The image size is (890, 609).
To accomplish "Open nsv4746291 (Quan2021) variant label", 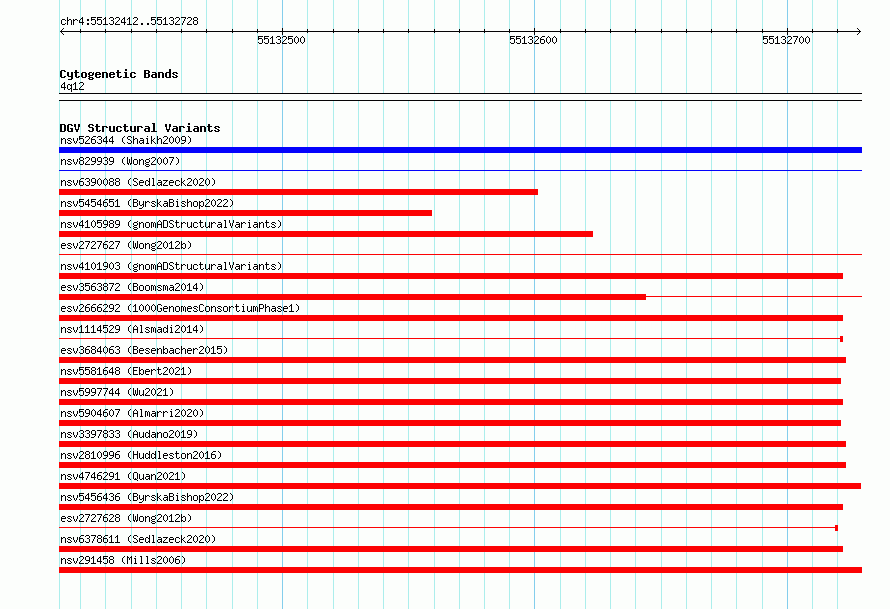I will [123, 476].
